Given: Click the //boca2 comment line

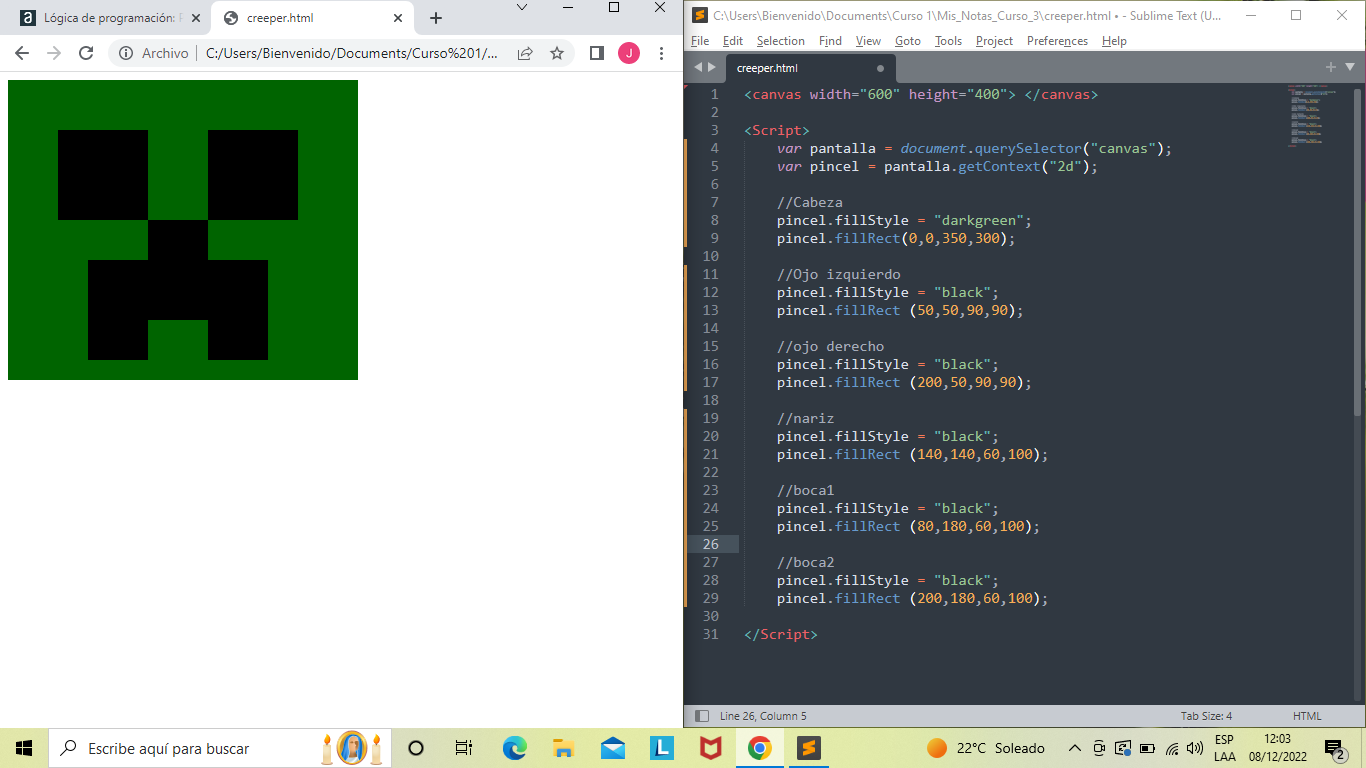Looking at the screenshot, I should click(806, 562).
